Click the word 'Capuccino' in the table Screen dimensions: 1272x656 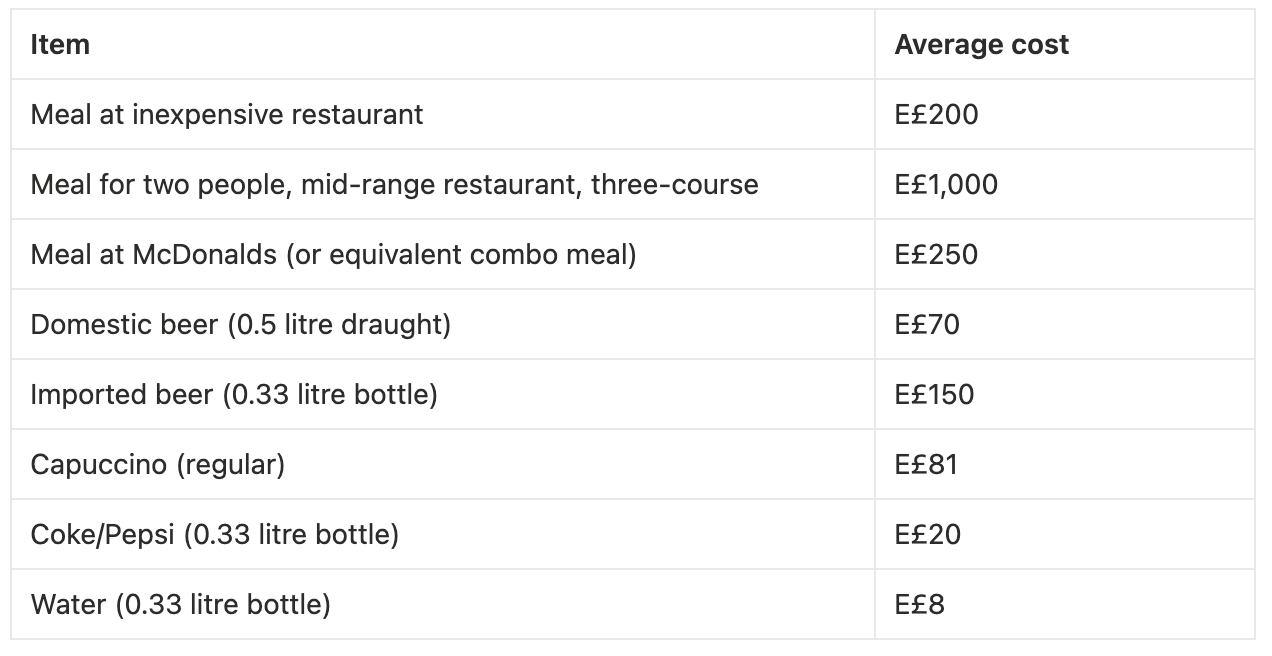99,465
